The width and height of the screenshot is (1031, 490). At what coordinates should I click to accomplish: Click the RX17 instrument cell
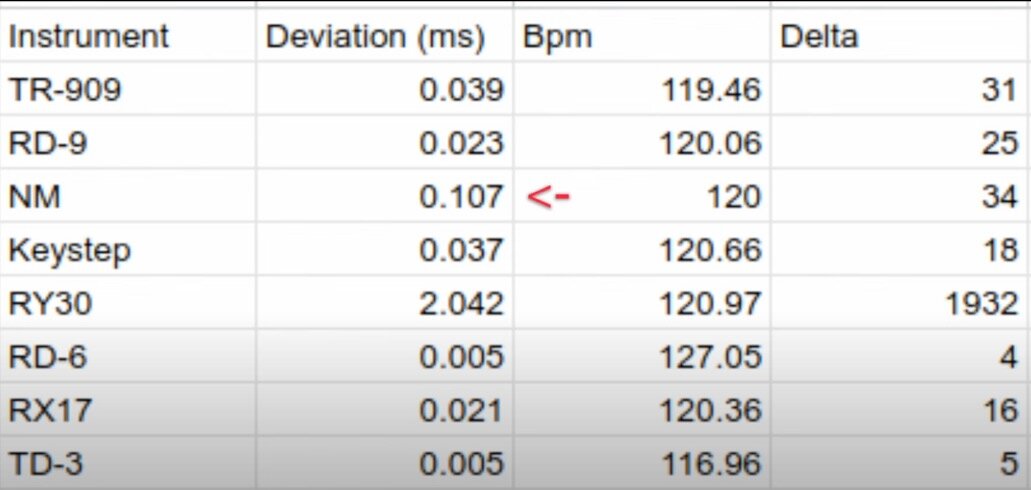[128, 410]
